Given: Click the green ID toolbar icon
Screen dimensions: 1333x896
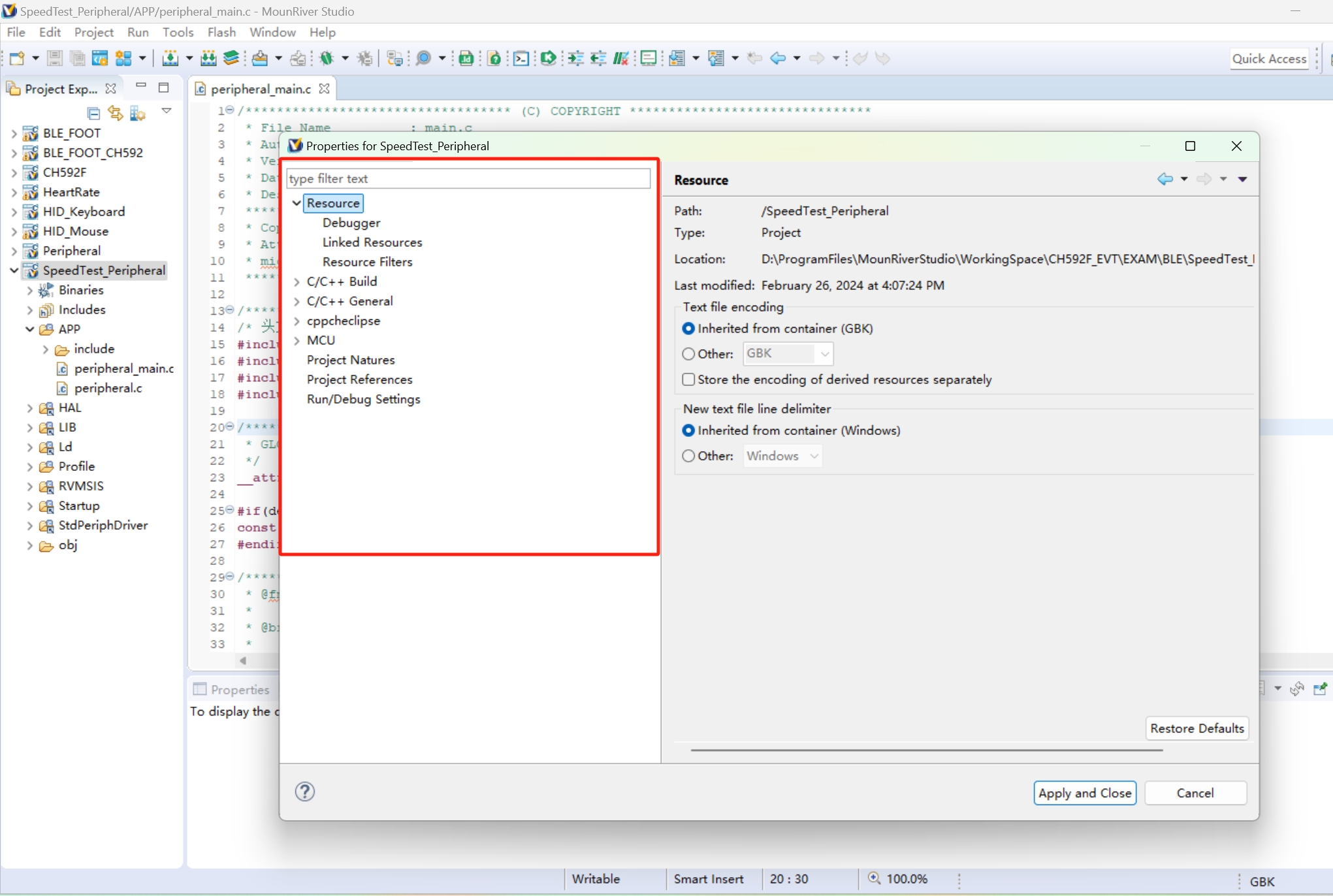Looking at the screenshot, I should pos(466,58).
